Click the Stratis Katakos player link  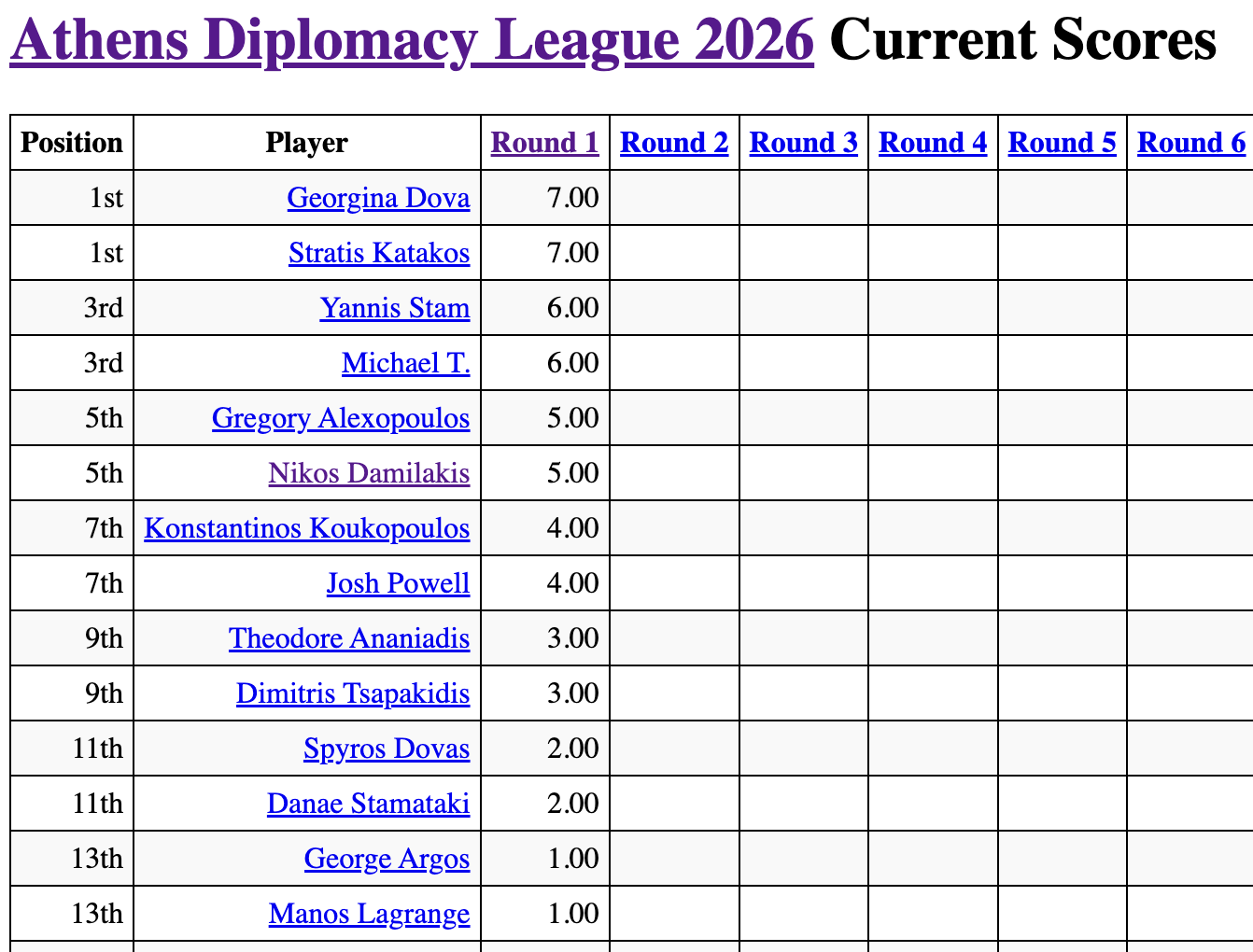pos(379,253)
